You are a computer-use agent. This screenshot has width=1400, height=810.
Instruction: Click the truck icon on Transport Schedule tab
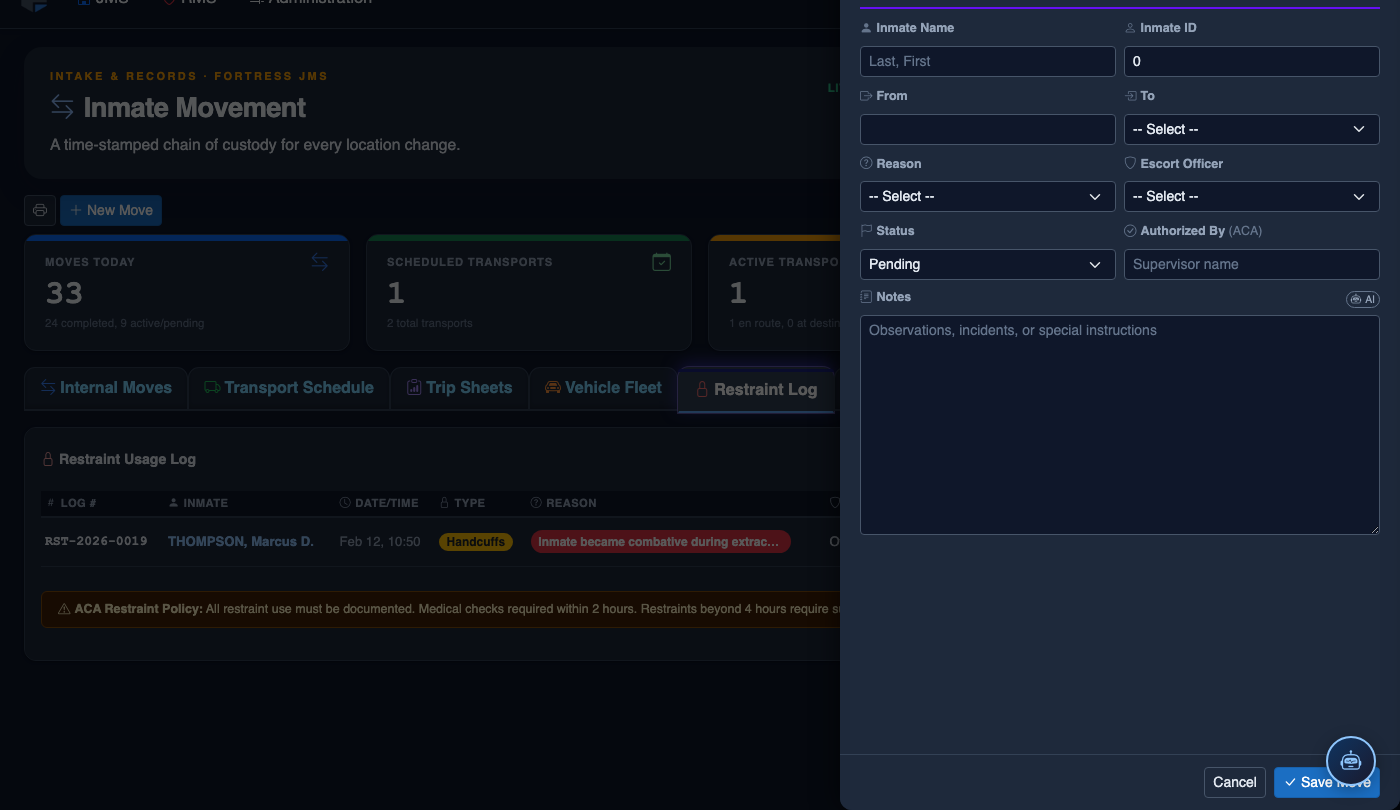212,388
